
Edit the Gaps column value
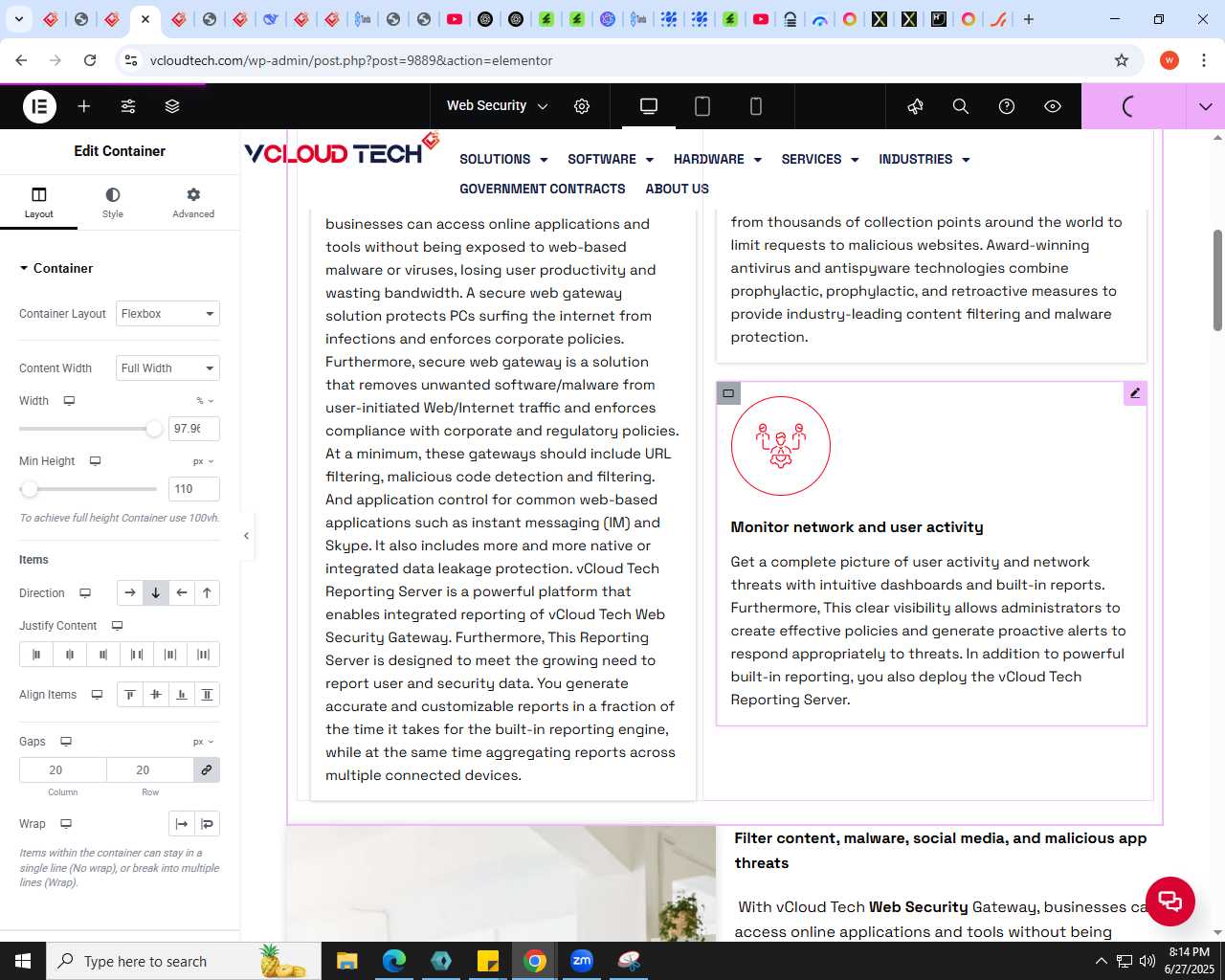pos(63,770)
